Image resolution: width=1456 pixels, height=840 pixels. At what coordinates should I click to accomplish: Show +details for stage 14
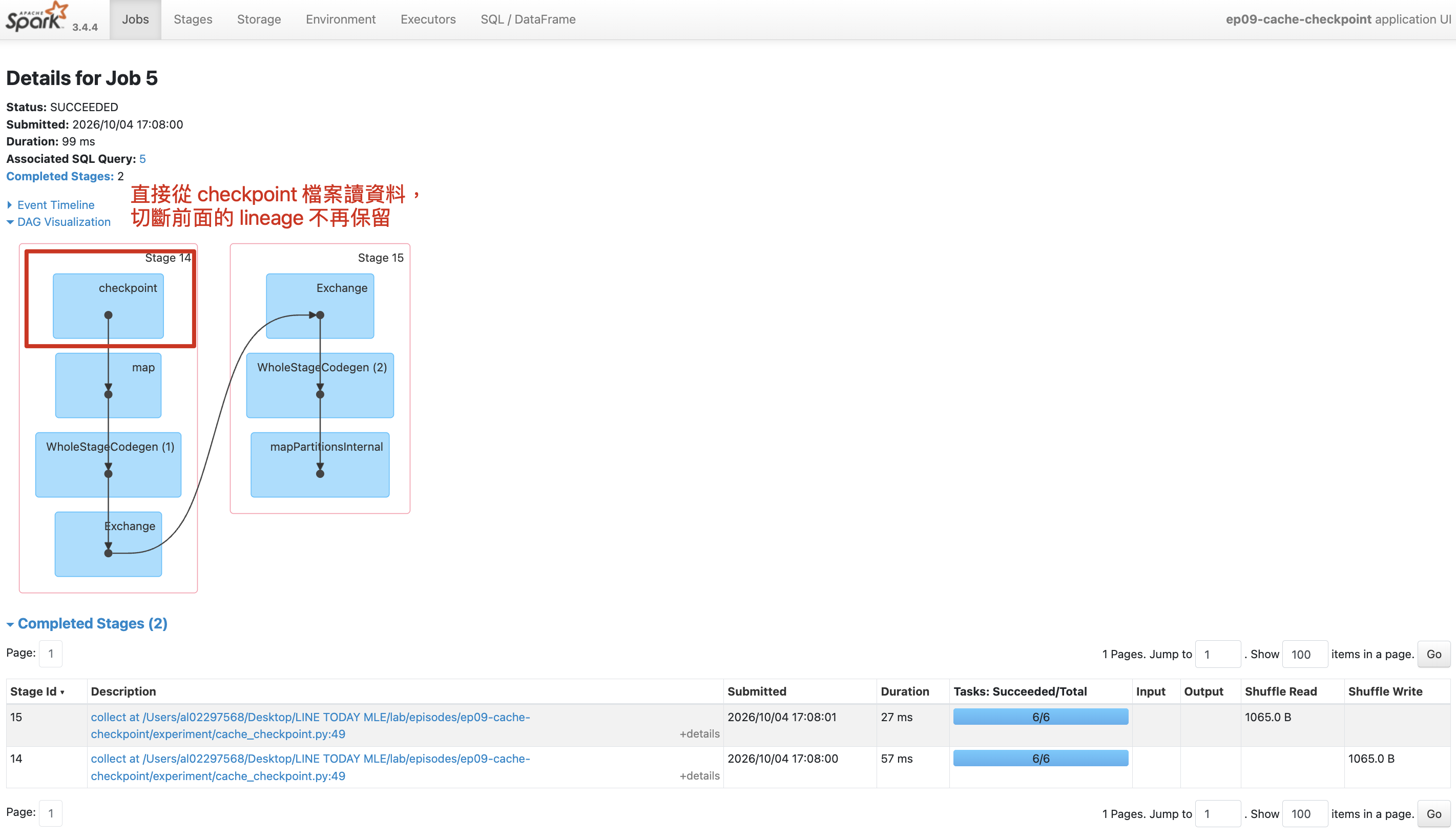[x=699, y=776]
